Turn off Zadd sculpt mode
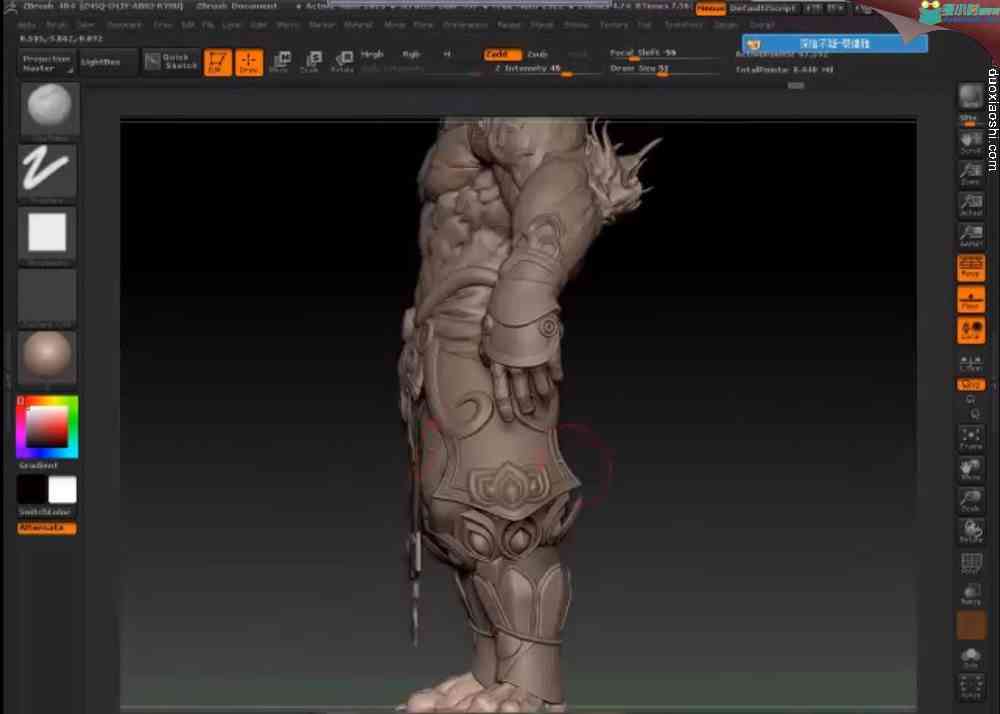This screenshot has width=1000, height=714. tap(503, 54)
